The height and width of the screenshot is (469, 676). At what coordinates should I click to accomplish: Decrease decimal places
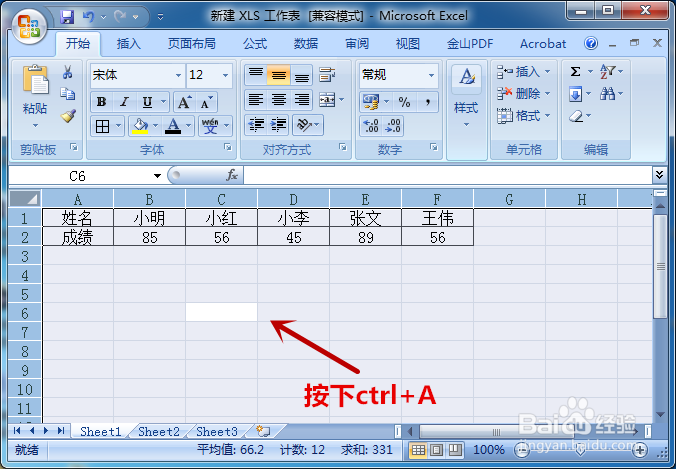point(393,126)
